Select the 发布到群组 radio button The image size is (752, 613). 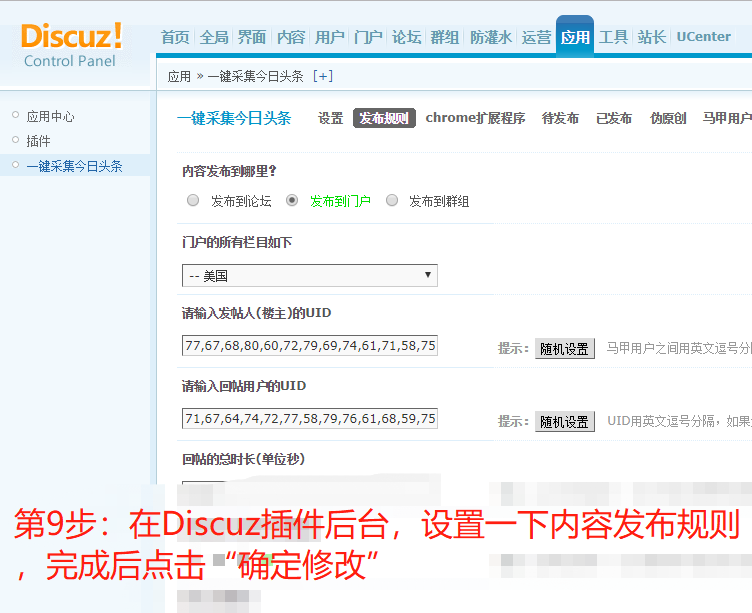pyautogui.click(x=392, y=200)
